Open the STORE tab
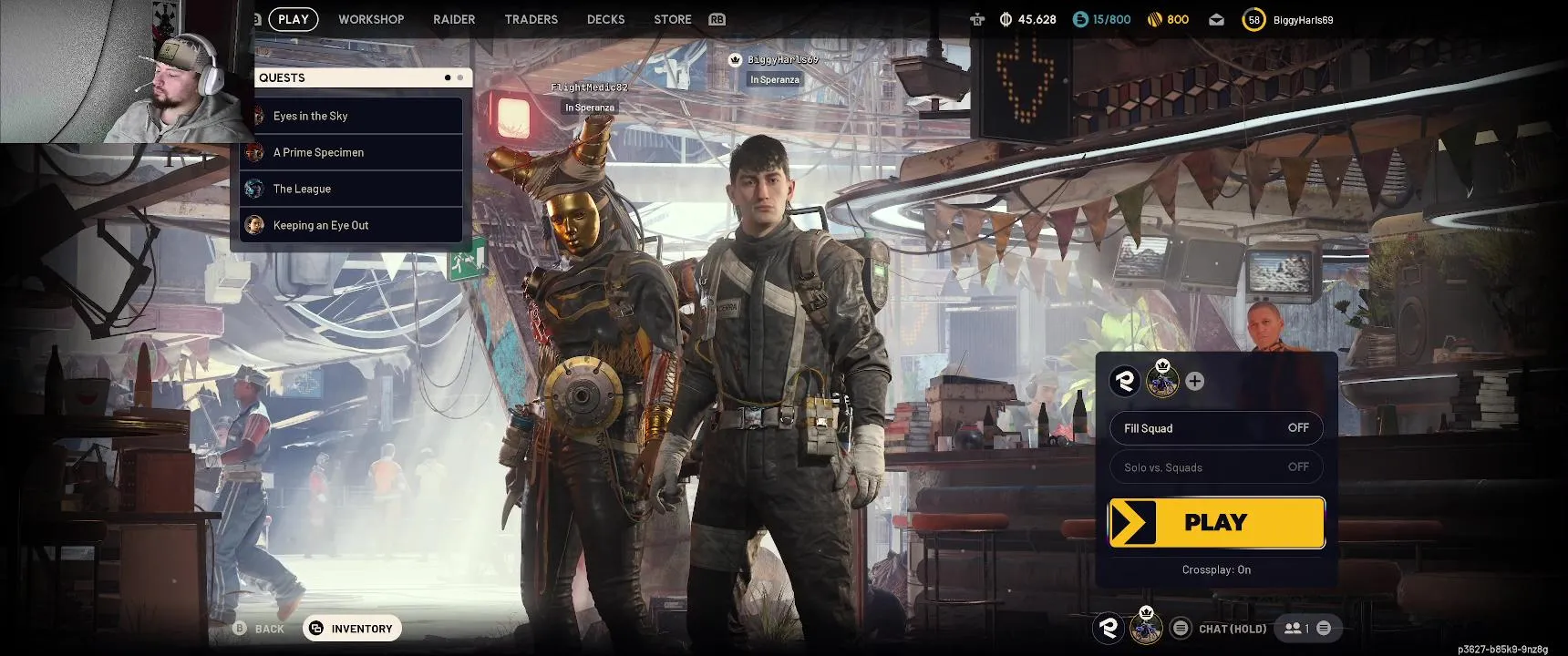The width and height of the screenshot is (1568, 656). click(x=673, y=19)
